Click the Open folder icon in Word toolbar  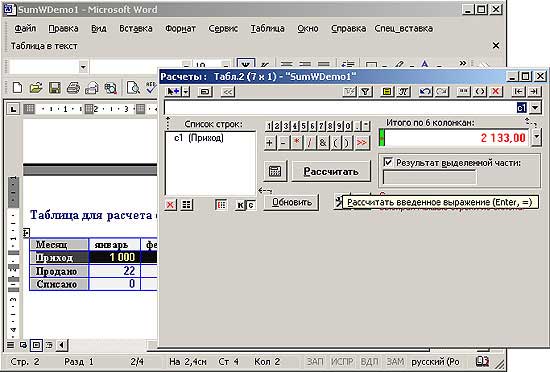point(35,88)
